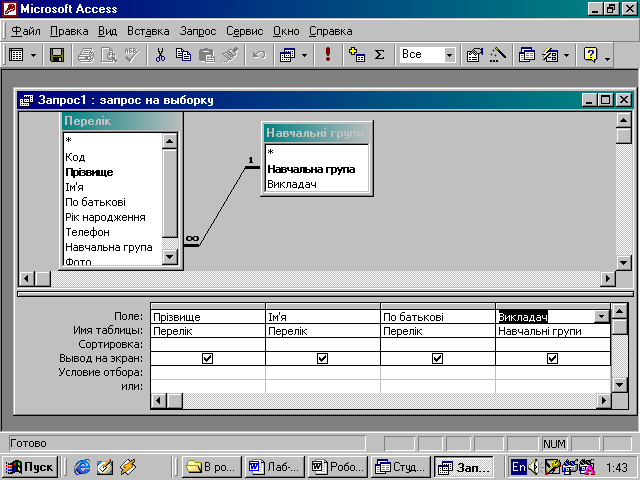
Task: Open toolbar options arrow at far right
Action: [607, 59]
